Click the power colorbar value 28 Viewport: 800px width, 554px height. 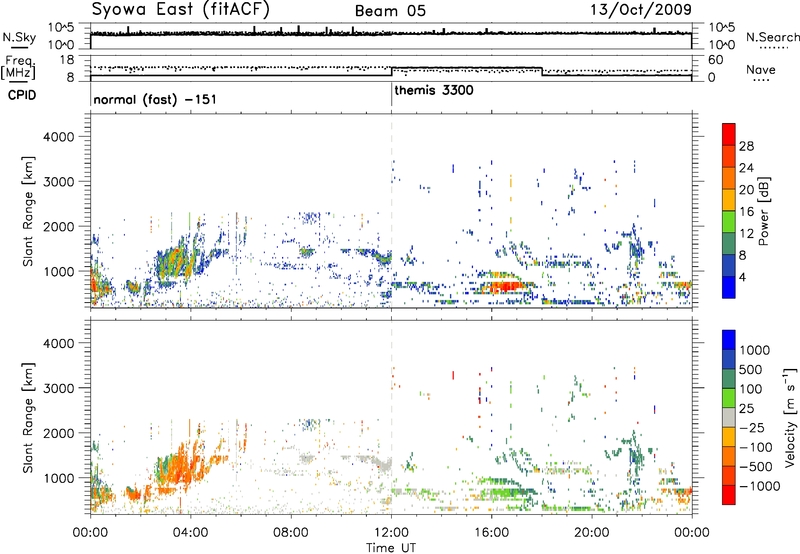pos(746,146)
